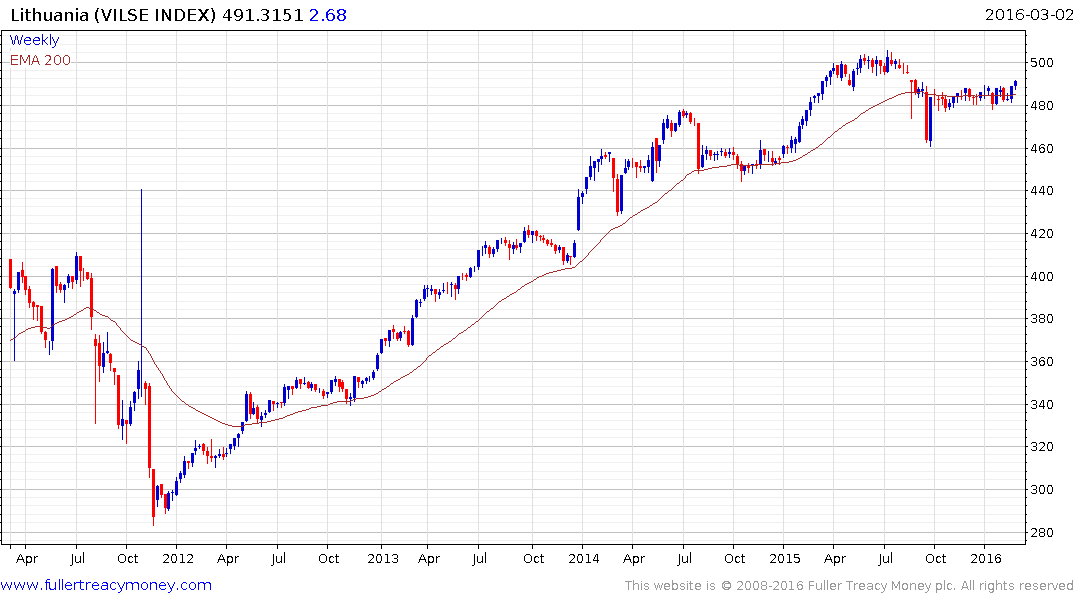Click the 300 price axis label
1075x600 pixels.
pyautogui.click(x=1041, y=490)
